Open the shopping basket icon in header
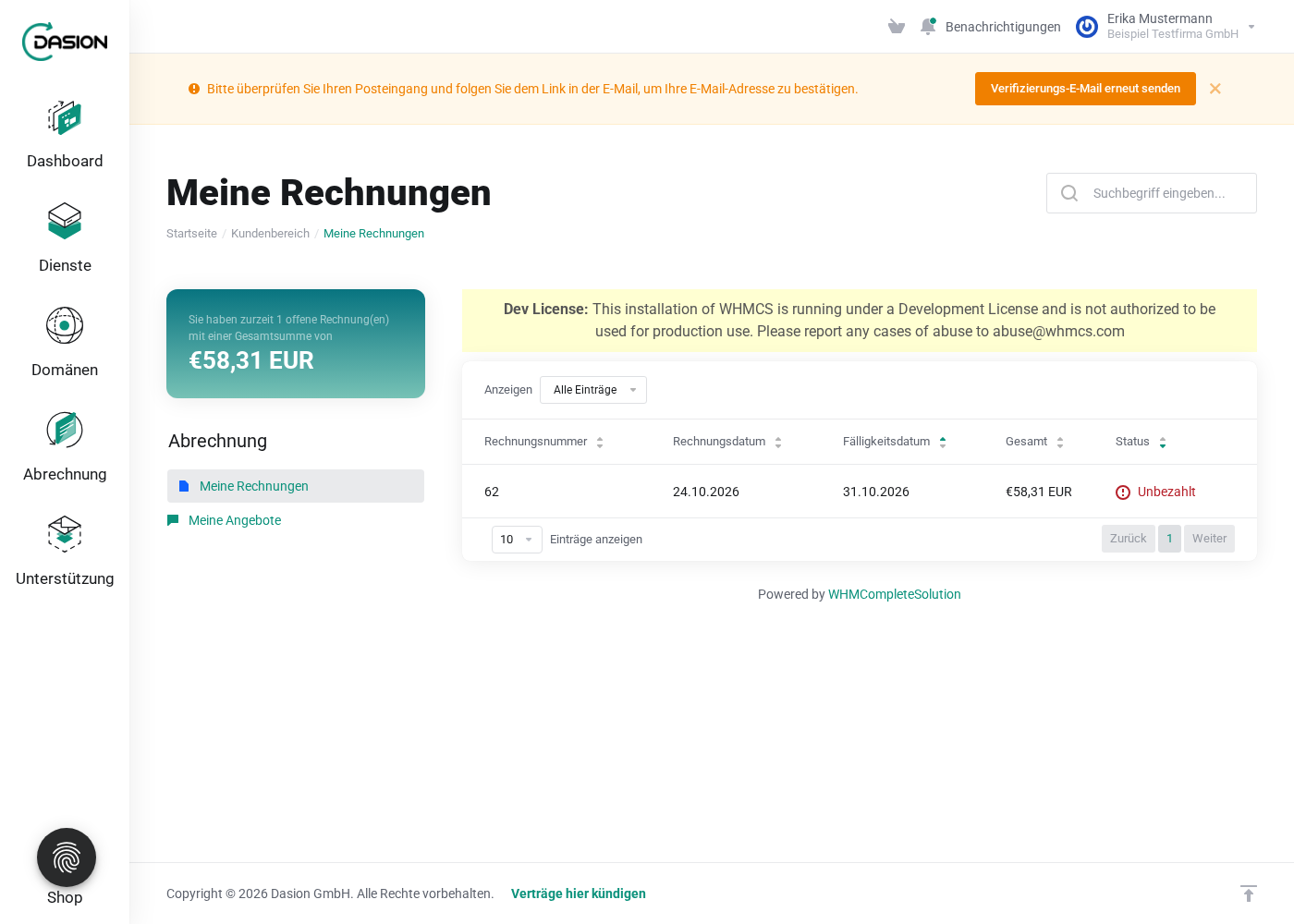 (x=896, y=27)
